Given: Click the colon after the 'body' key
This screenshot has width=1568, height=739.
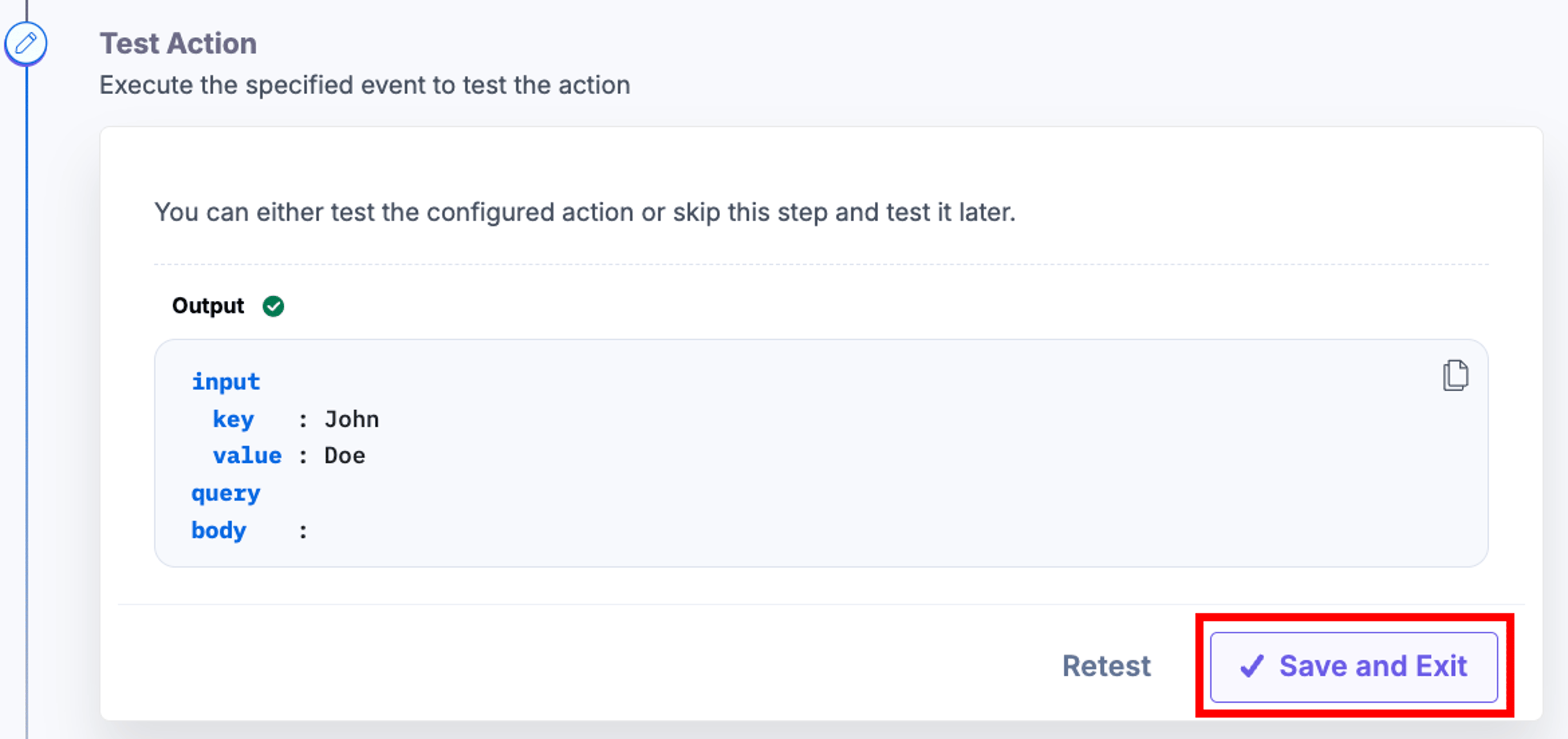Looking at the screenshot, I should pyautogui.click(x=303, y=532).
